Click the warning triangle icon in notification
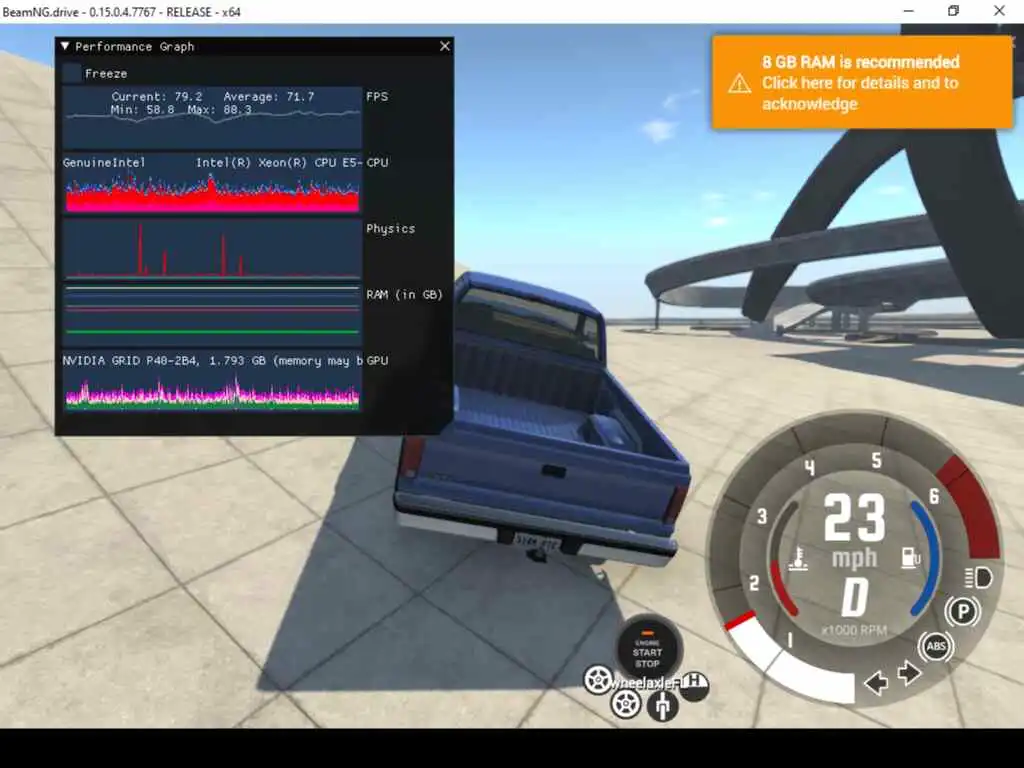This screenshot has width=1024, height=768. (x=739, y=84)
